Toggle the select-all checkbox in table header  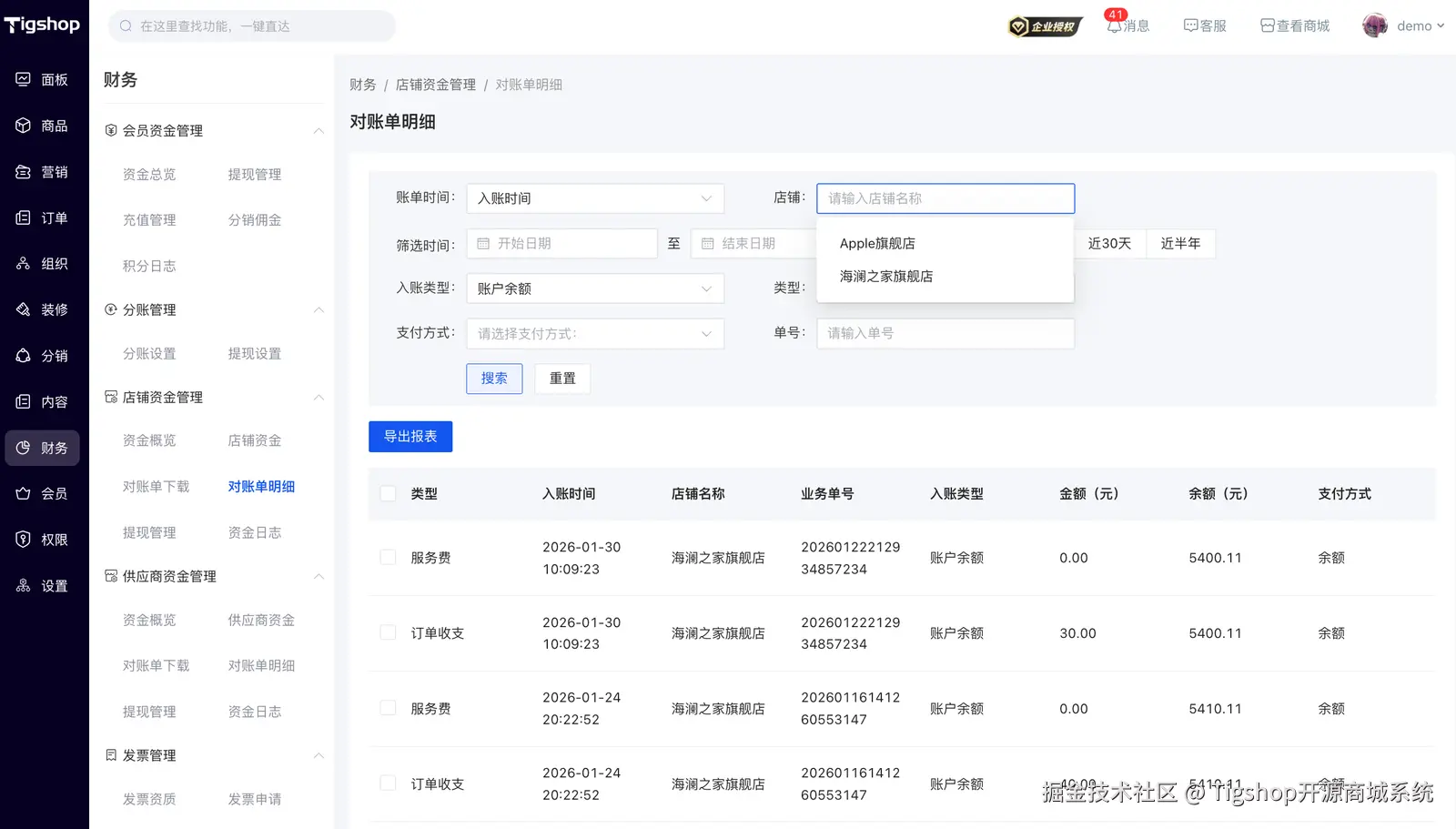coord(388,493)
